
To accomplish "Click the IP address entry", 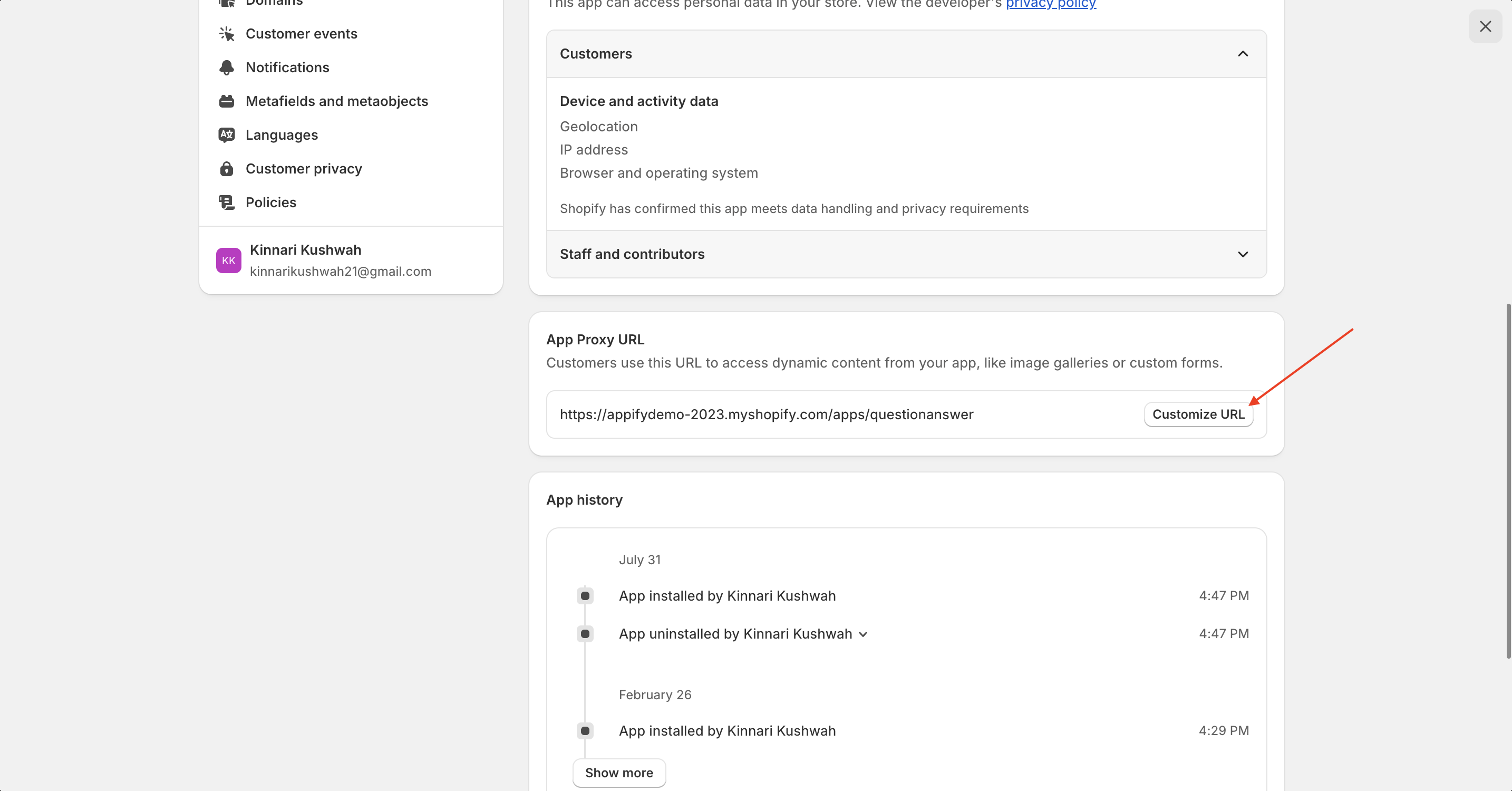I will pos(594,150).
